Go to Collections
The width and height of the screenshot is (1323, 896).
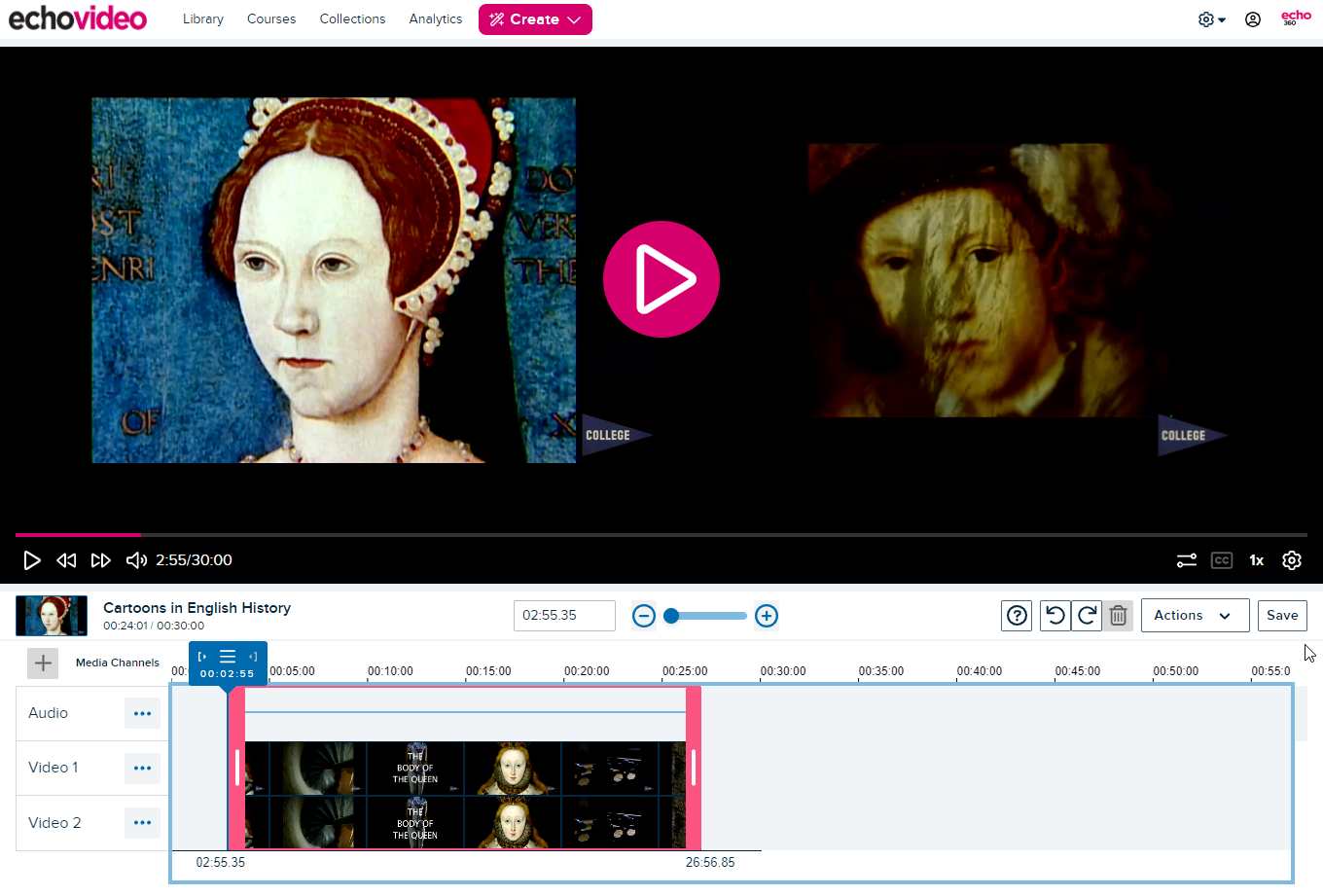tap(352, 18)
